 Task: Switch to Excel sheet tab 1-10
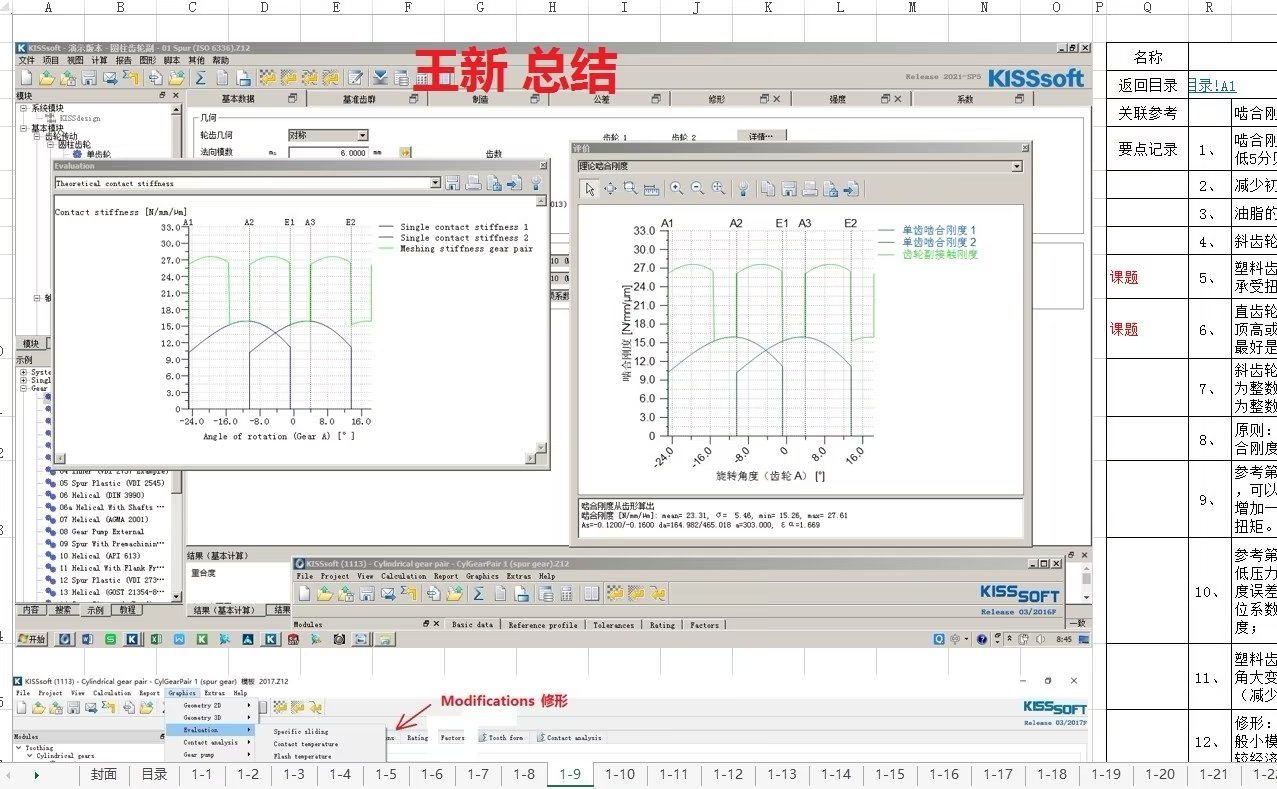(620, 774)
